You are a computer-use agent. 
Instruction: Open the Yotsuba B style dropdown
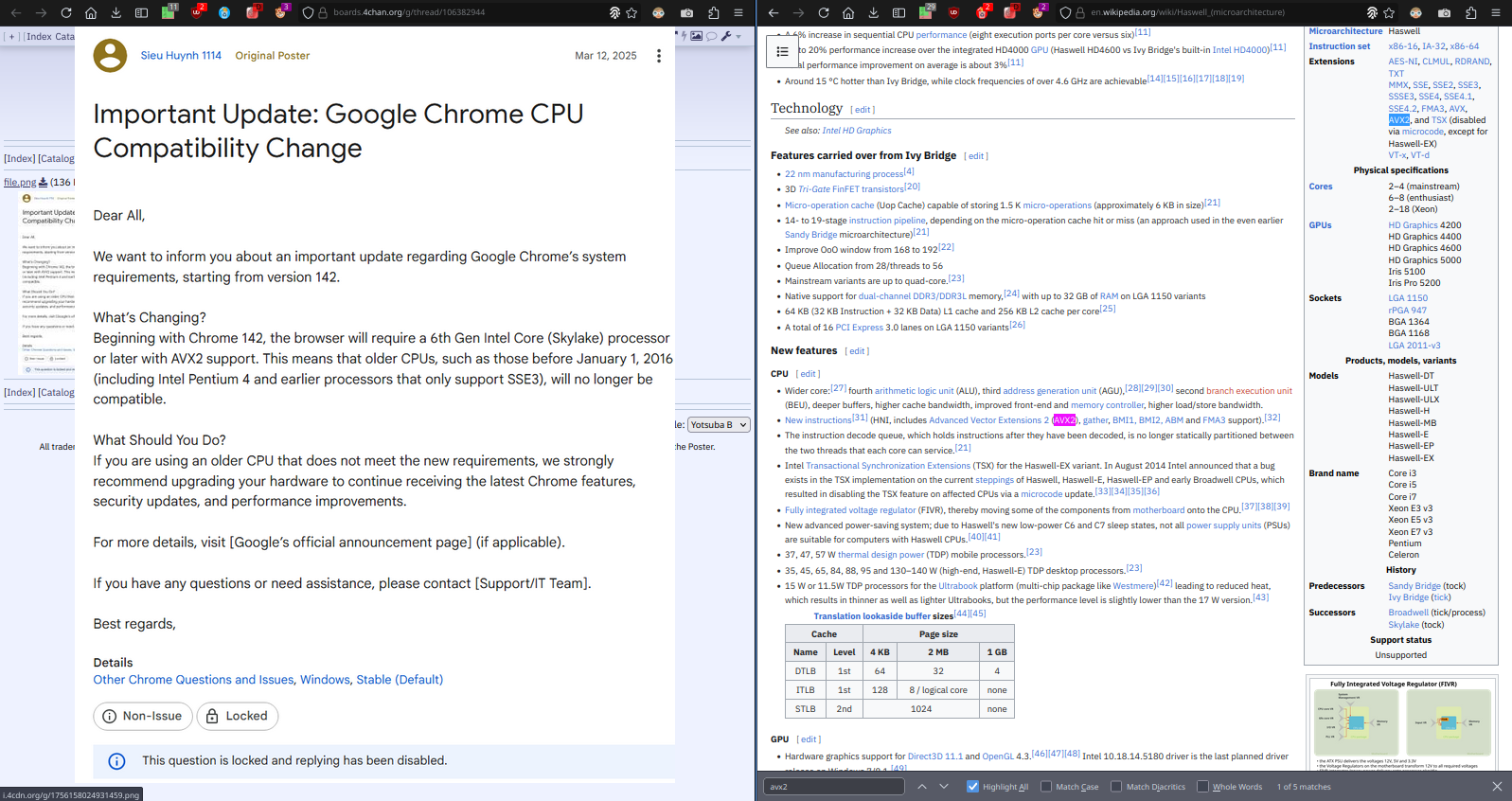pyautogui.click(x=719, y=425)
